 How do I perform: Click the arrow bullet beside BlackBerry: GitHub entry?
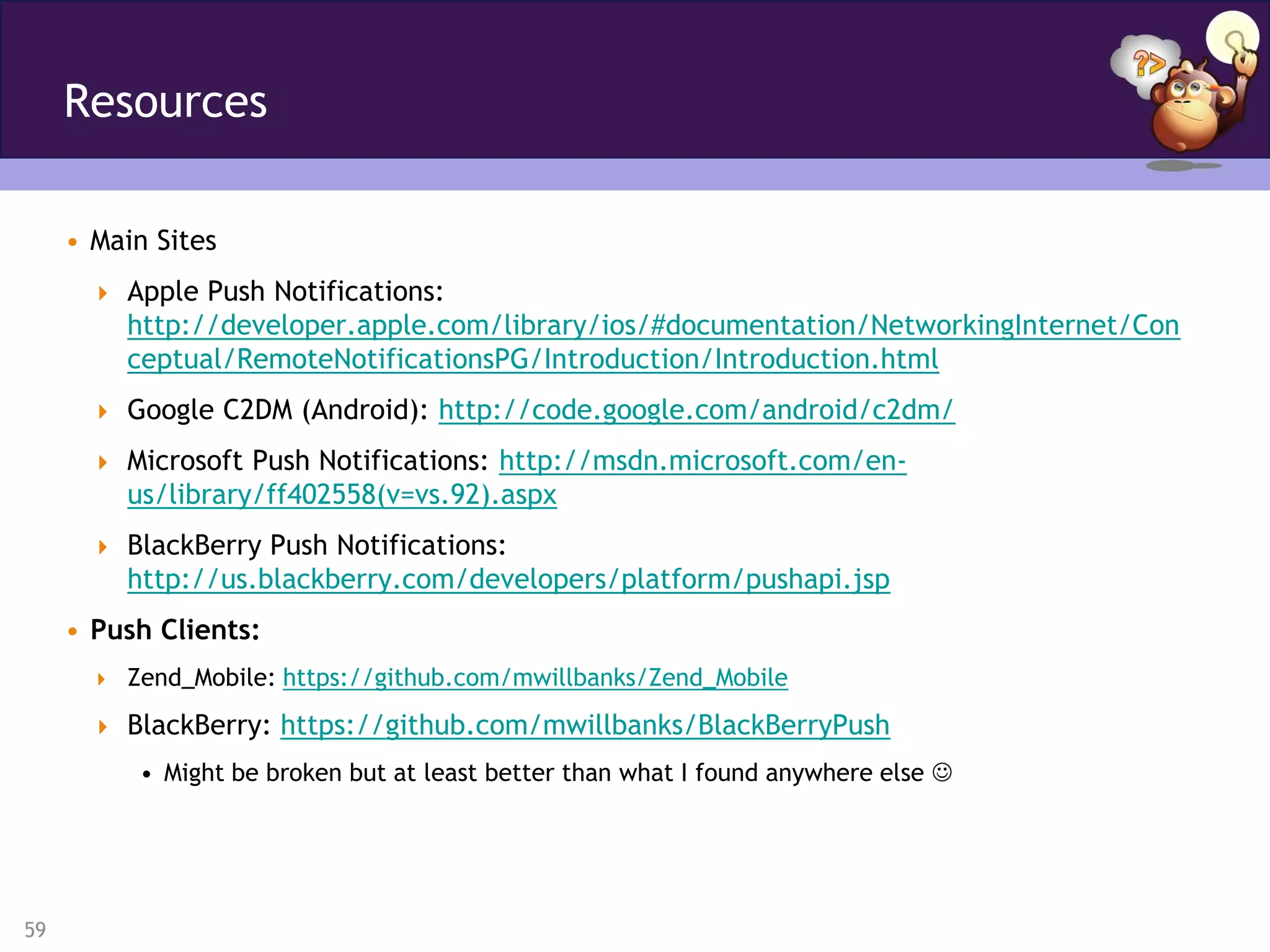103,726
